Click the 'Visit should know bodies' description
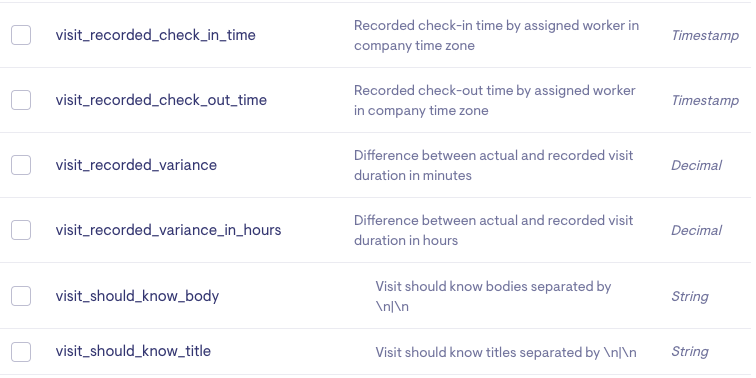This screenshot has height=378, width=756. pos(493,296)
